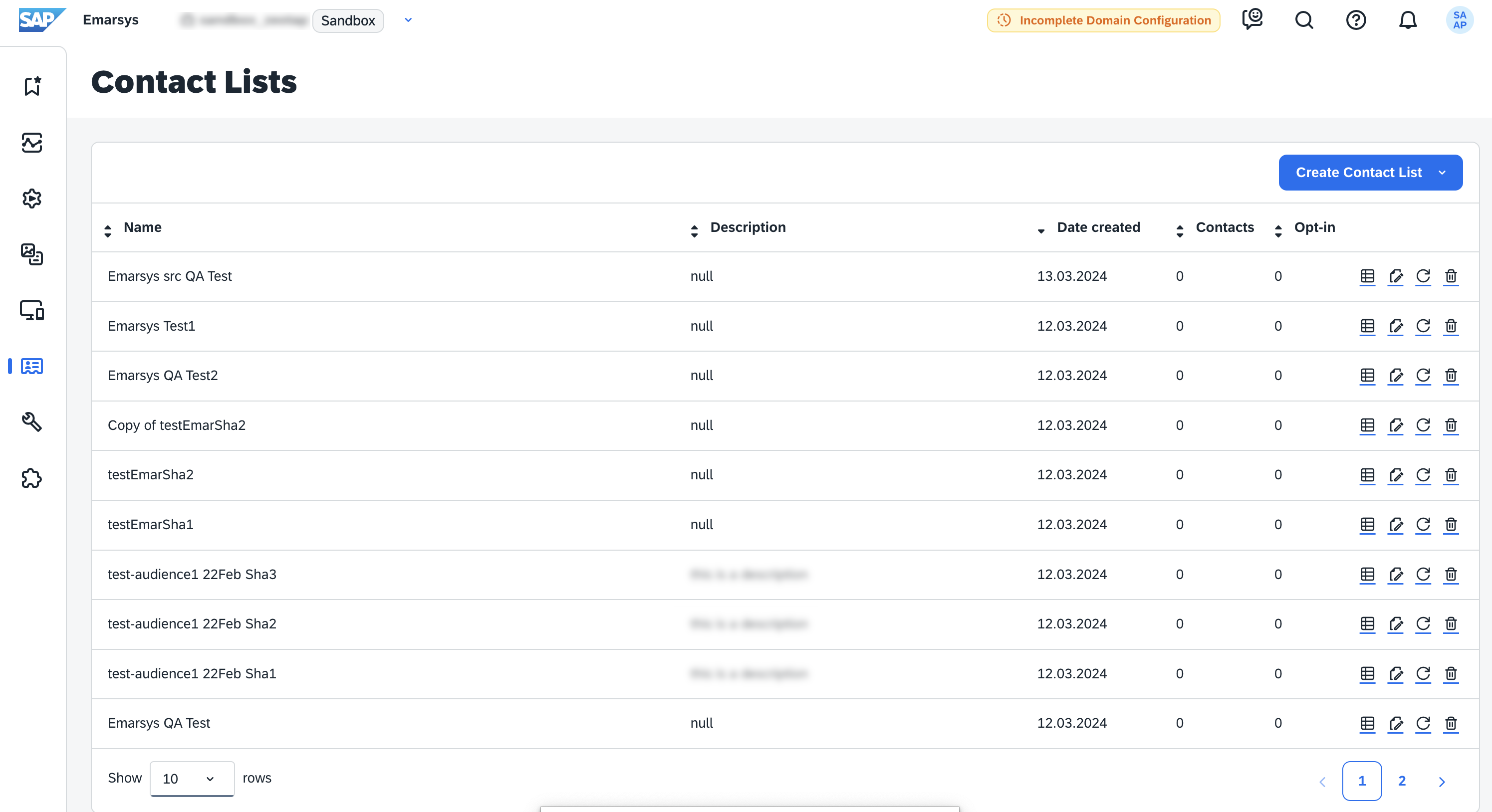Sort the table by Date created

(x=1098, y=227)
